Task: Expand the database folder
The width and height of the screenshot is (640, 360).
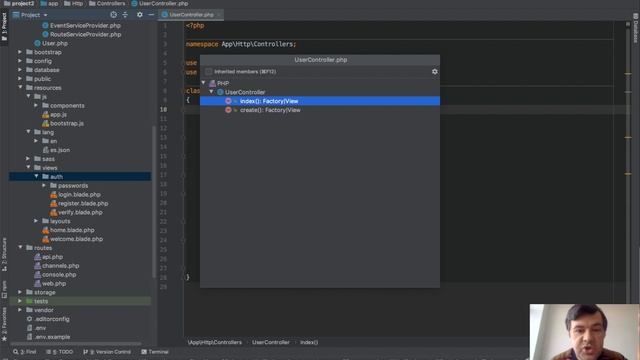Action: click(20, 70)
